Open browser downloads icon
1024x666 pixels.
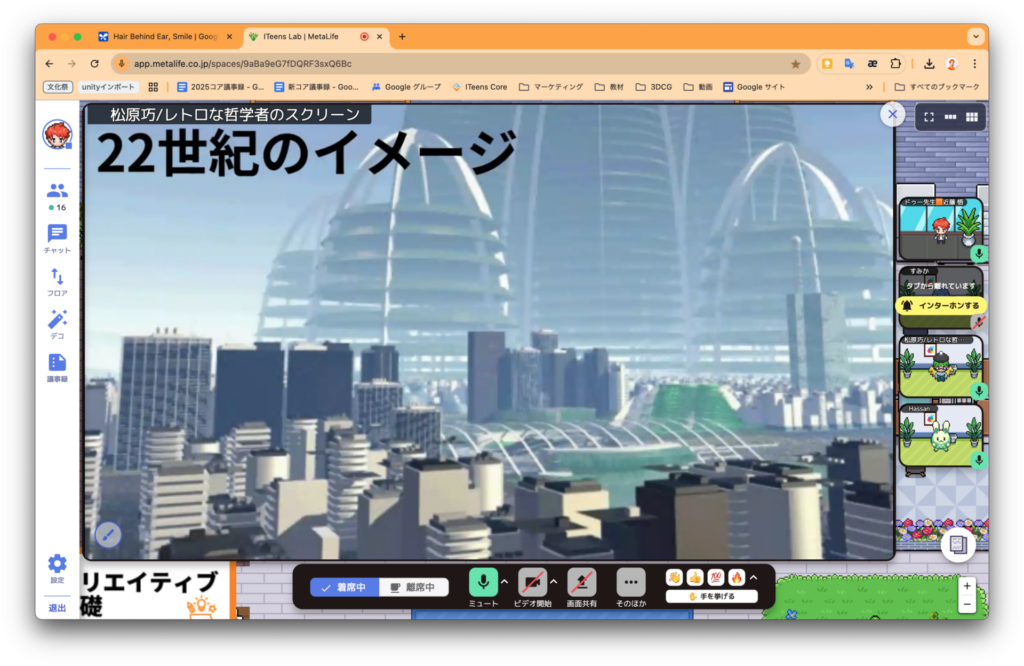[929, 63]
